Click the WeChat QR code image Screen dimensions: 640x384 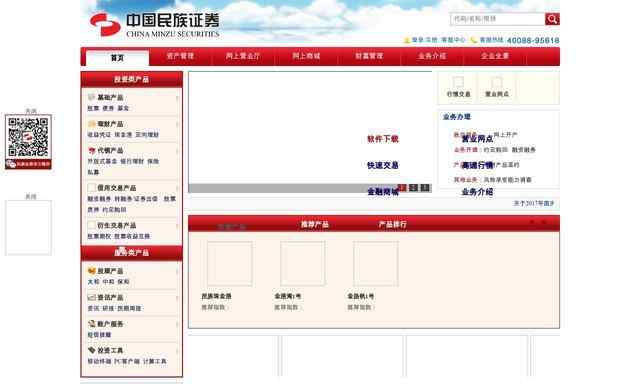28,142
